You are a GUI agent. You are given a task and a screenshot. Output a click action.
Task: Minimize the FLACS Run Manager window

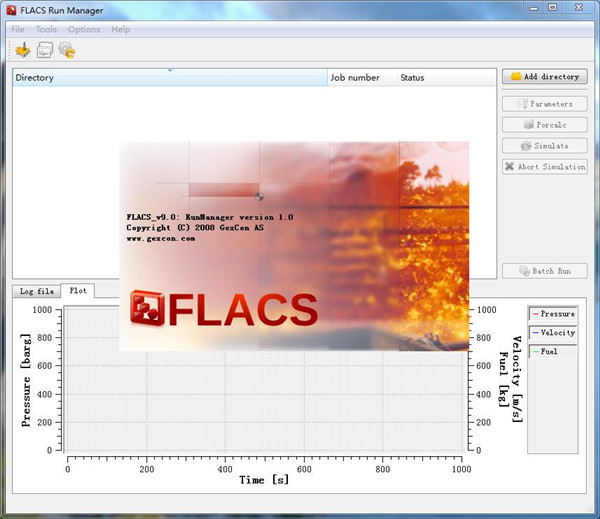click(x=534, y=7)
